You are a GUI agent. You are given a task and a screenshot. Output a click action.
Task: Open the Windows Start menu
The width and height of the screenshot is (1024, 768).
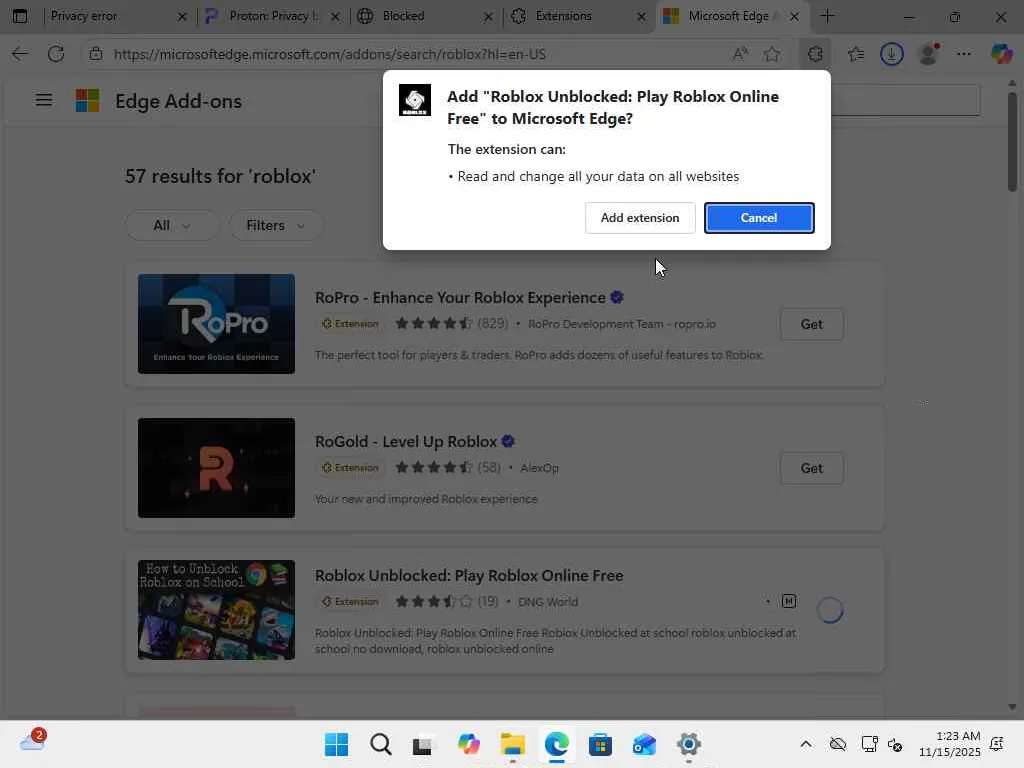point(336,744)
